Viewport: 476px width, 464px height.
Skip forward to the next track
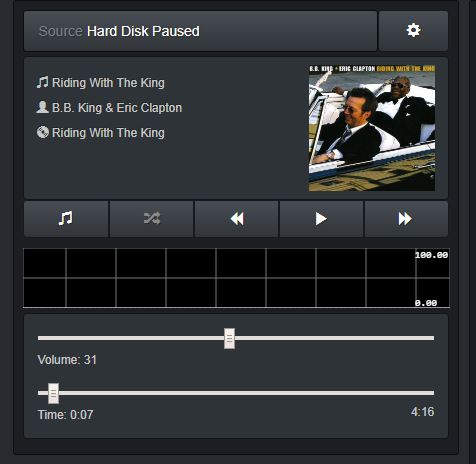(x=406, y=219)
